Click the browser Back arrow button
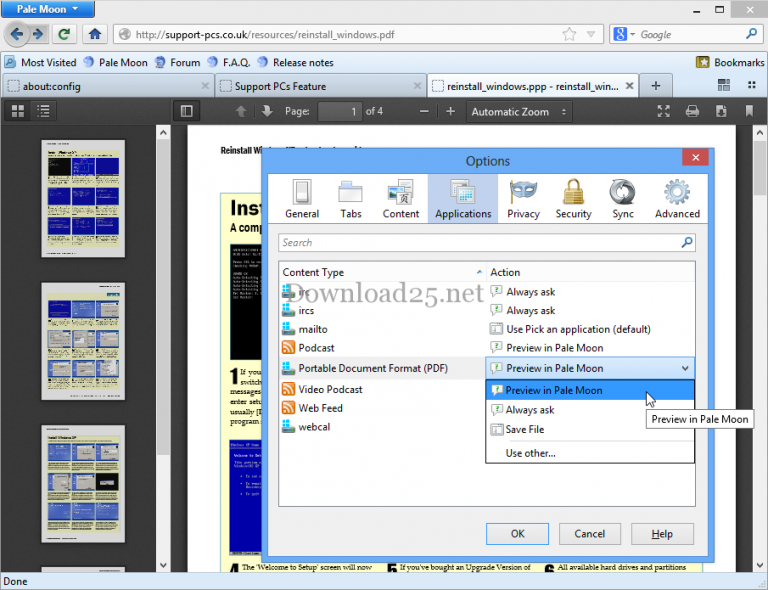Viewport: 768px width, 590px height. click(16, 34)
